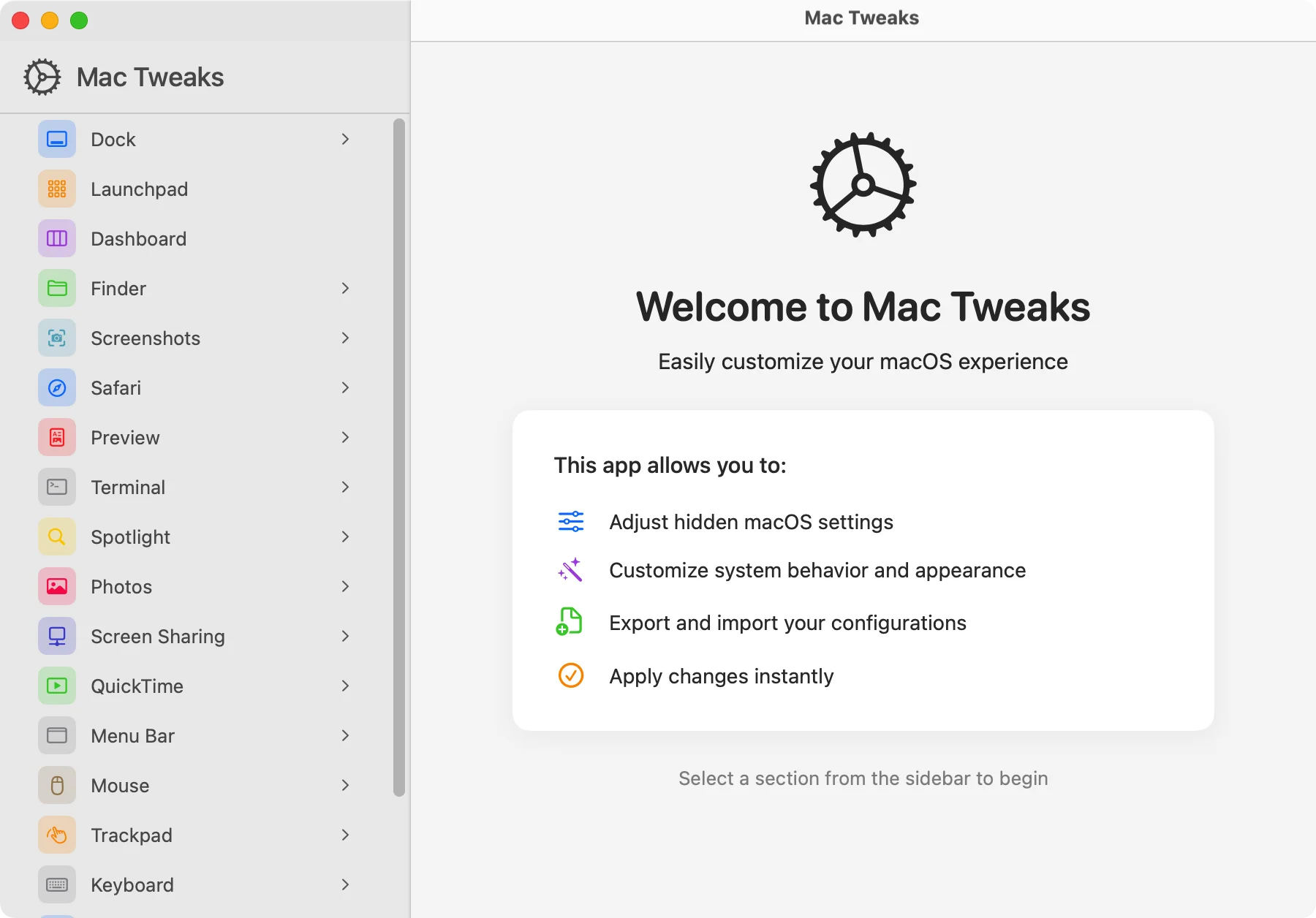Click the Mouse icon in sidebar

(57, 785)
